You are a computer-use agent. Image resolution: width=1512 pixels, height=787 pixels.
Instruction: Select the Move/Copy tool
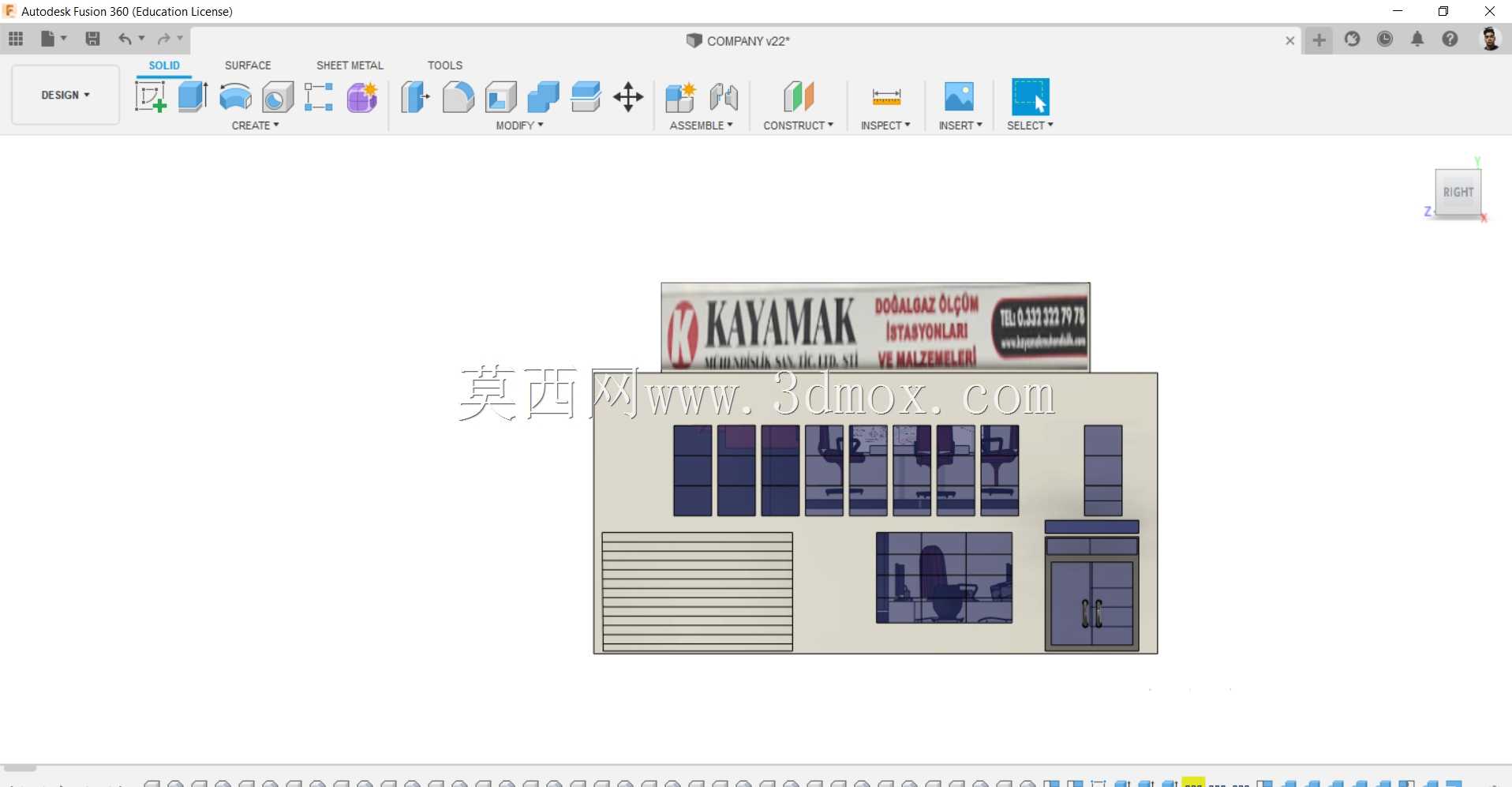click(x=628, y=97)
